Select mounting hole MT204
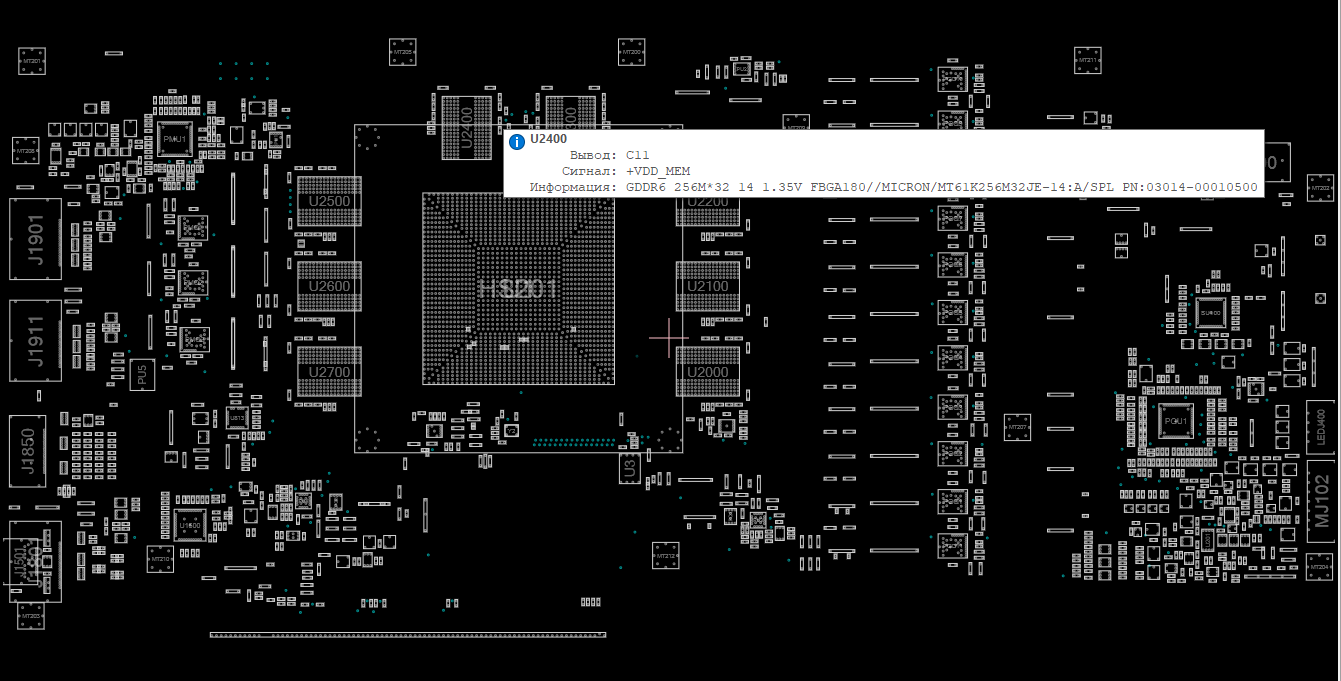Screen dimensions: 1341x681 [x=1319, y=566]
